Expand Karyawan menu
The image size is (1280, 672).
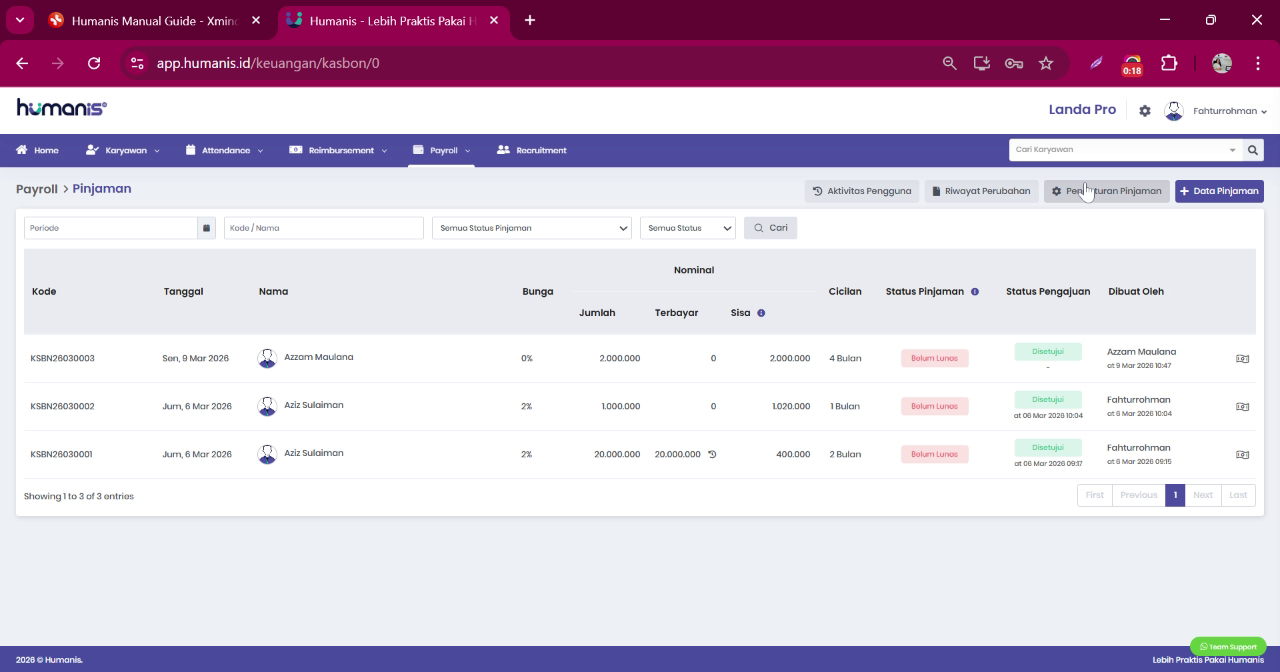coord(123,150)
